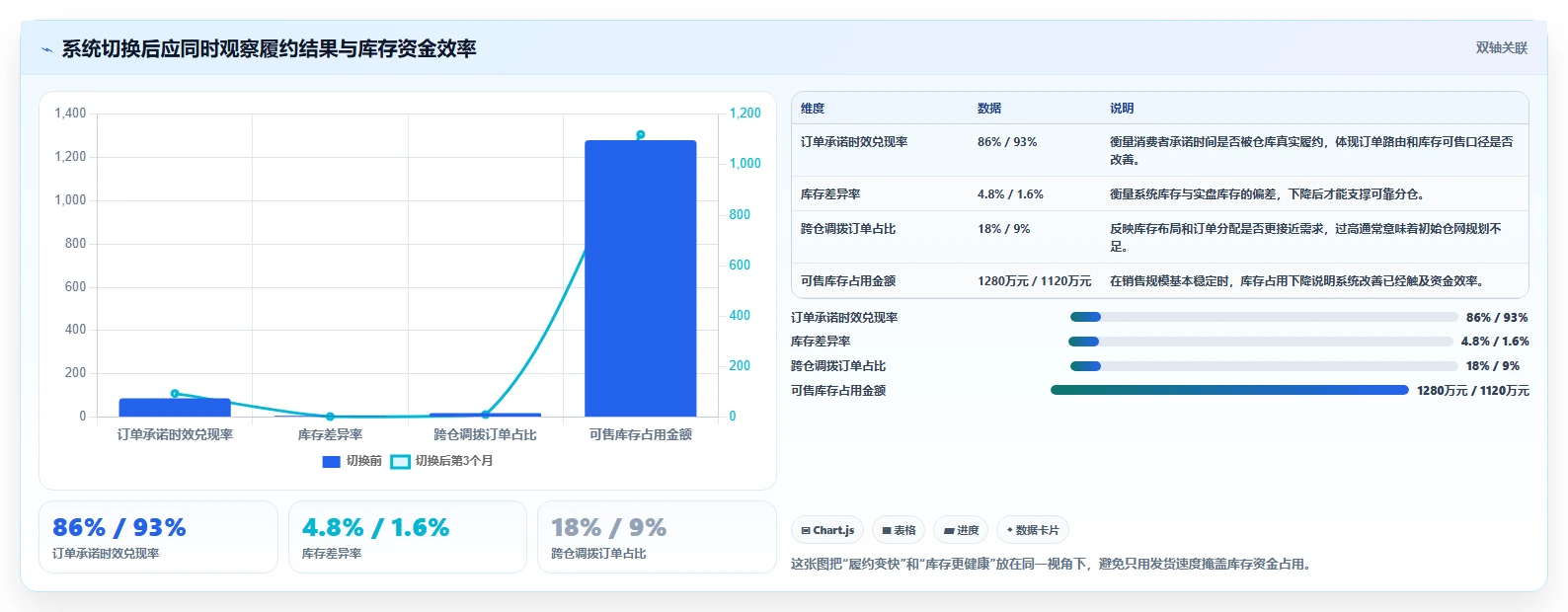Click the header icon beside the dashboard title
Screen dimensions: 1568x612
coord(46,49)
